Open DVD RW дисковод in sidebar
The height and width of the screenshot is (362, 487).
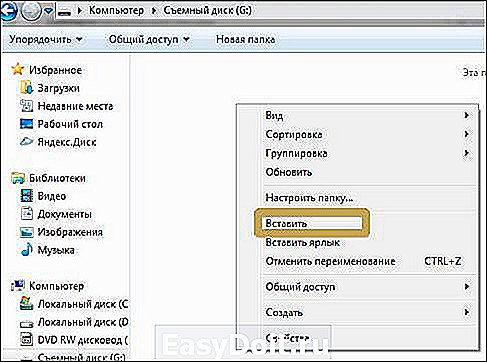[83, 340]
